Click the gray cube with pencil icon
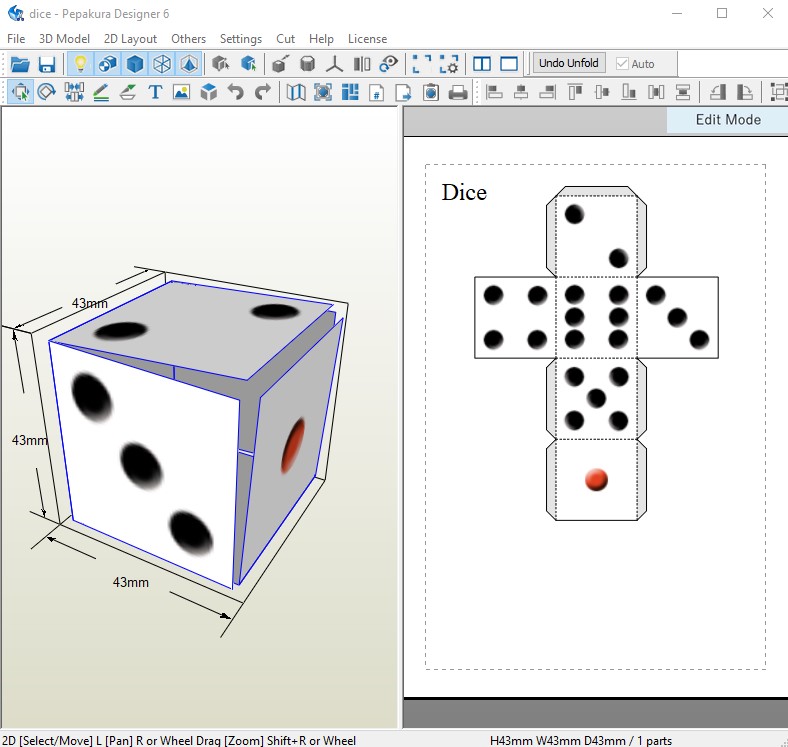The image size is (788, 747). click(280, 64)
